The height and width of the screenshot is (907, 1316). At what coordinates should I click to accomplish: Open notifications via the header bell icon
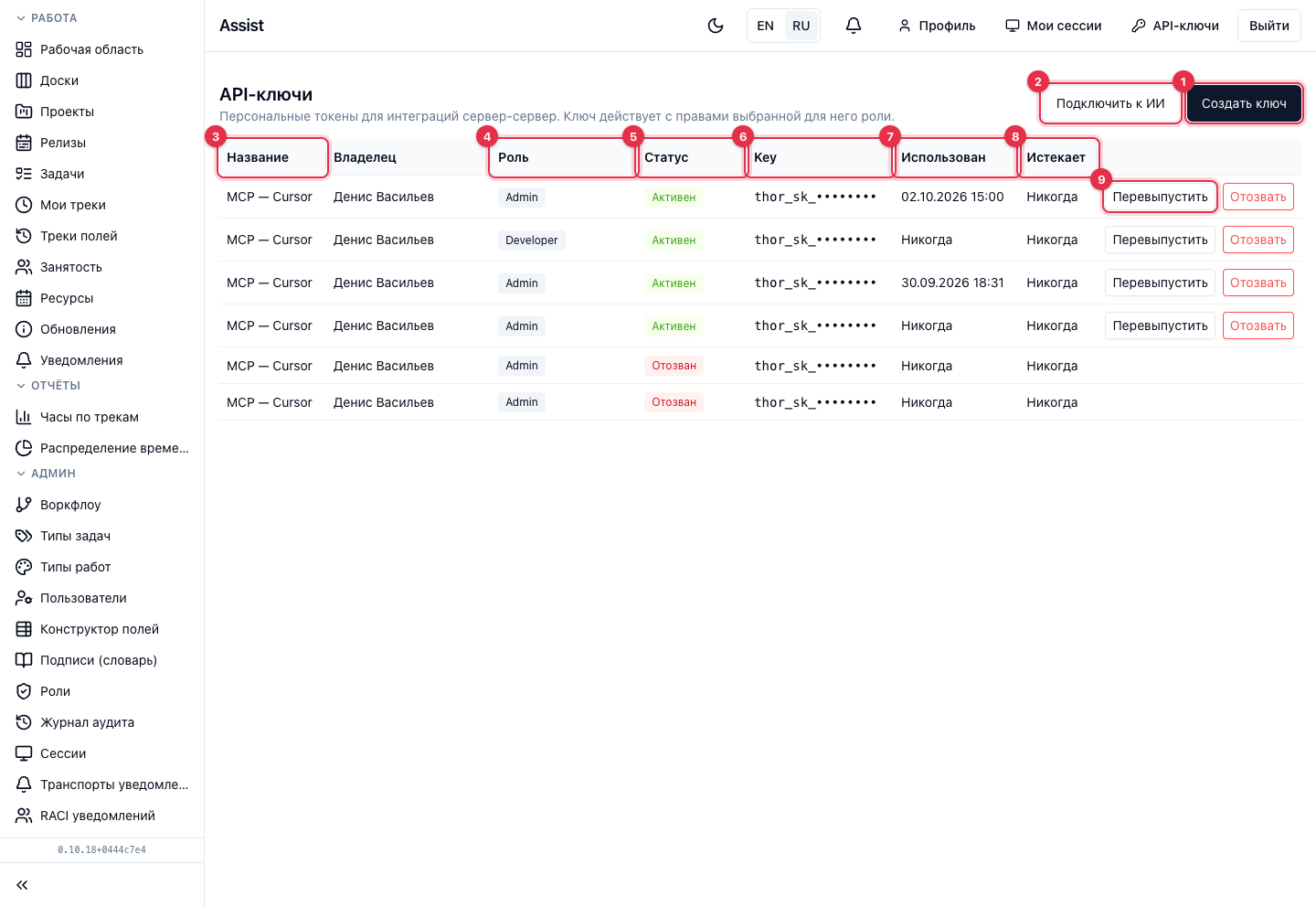[854, 26]
